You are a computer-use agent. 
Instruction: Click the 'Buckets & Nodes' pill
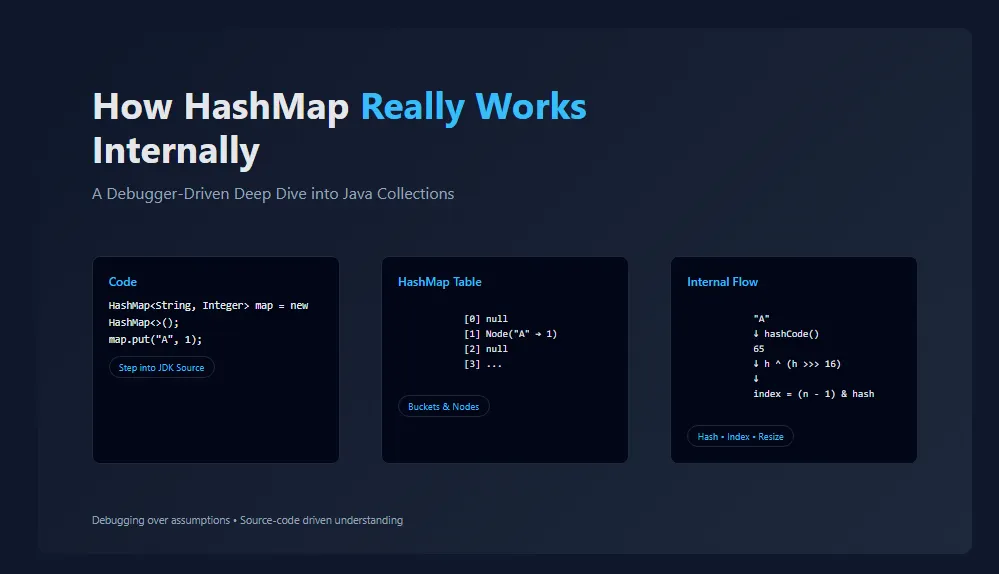pyautogui.click(x=443, y=406)
